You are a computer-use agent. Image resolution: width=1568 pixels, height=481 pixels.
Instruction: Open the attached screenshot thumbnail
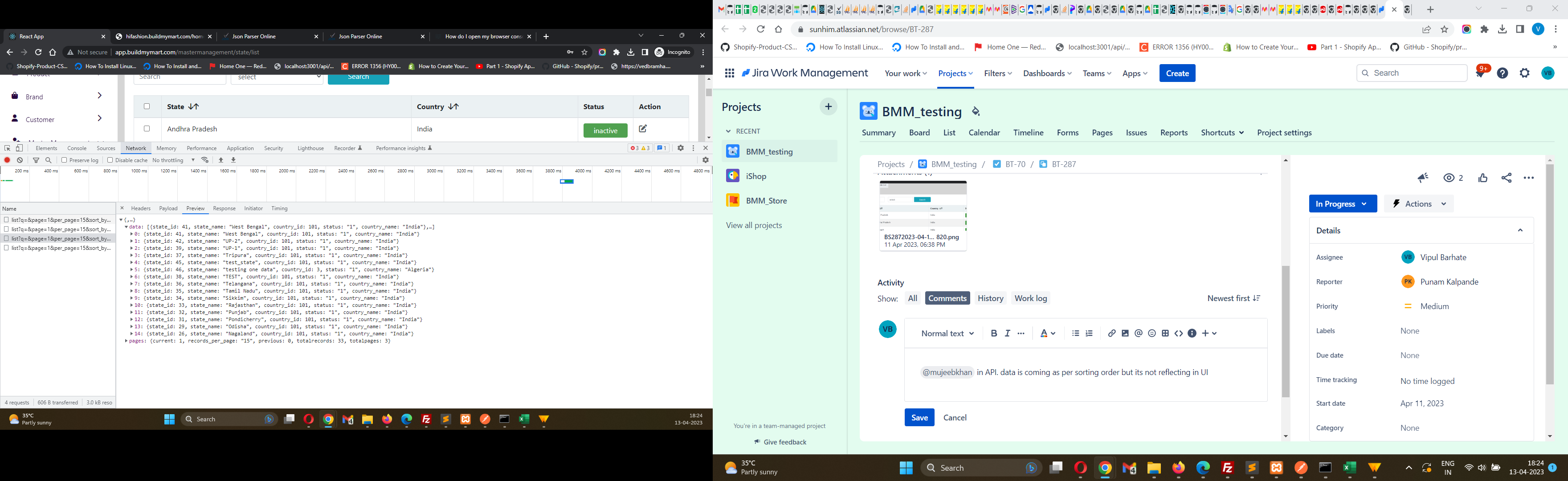[x=923, y=216]
